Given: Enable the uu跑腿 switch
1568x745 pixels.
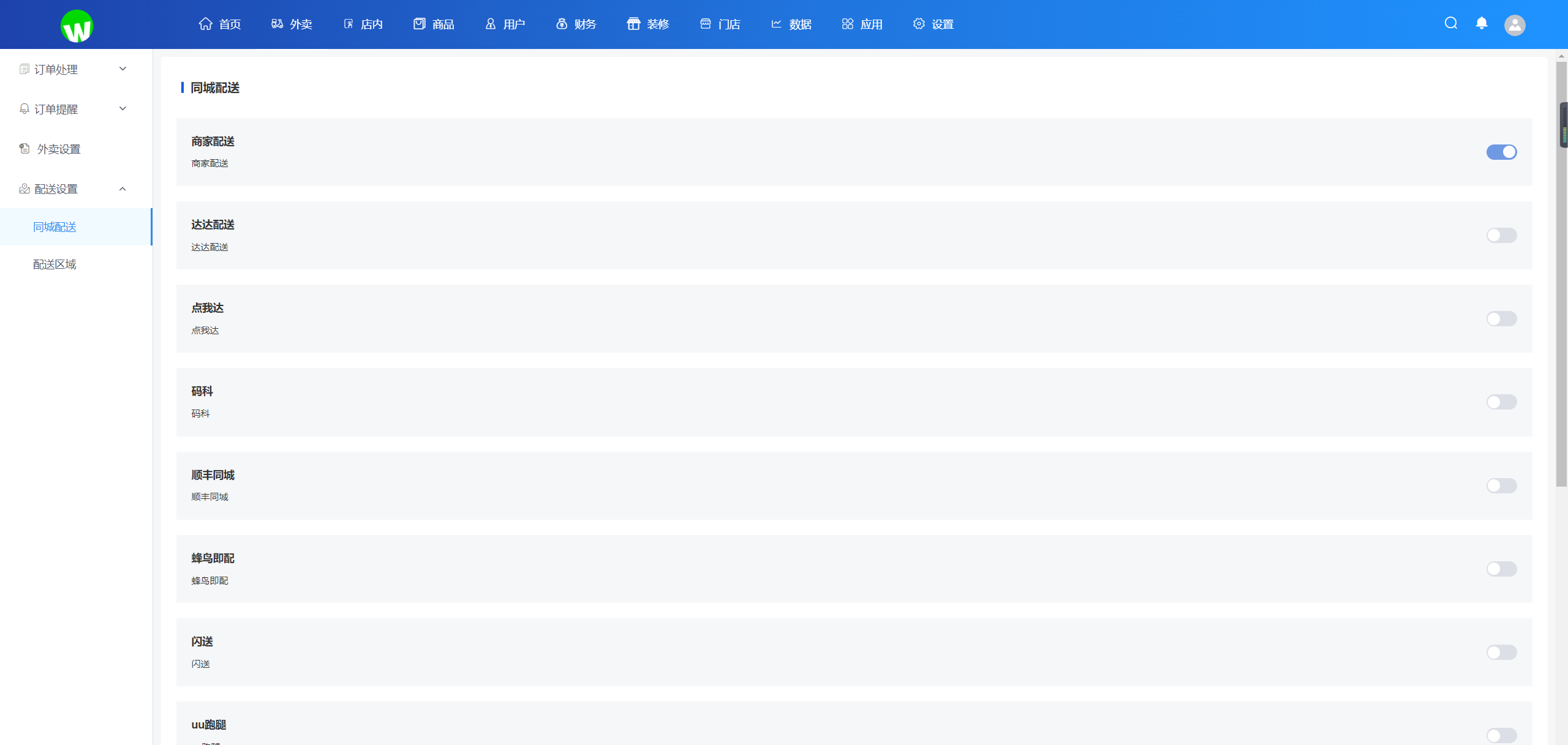Looking at the screenshot, I should [1501, 735].
